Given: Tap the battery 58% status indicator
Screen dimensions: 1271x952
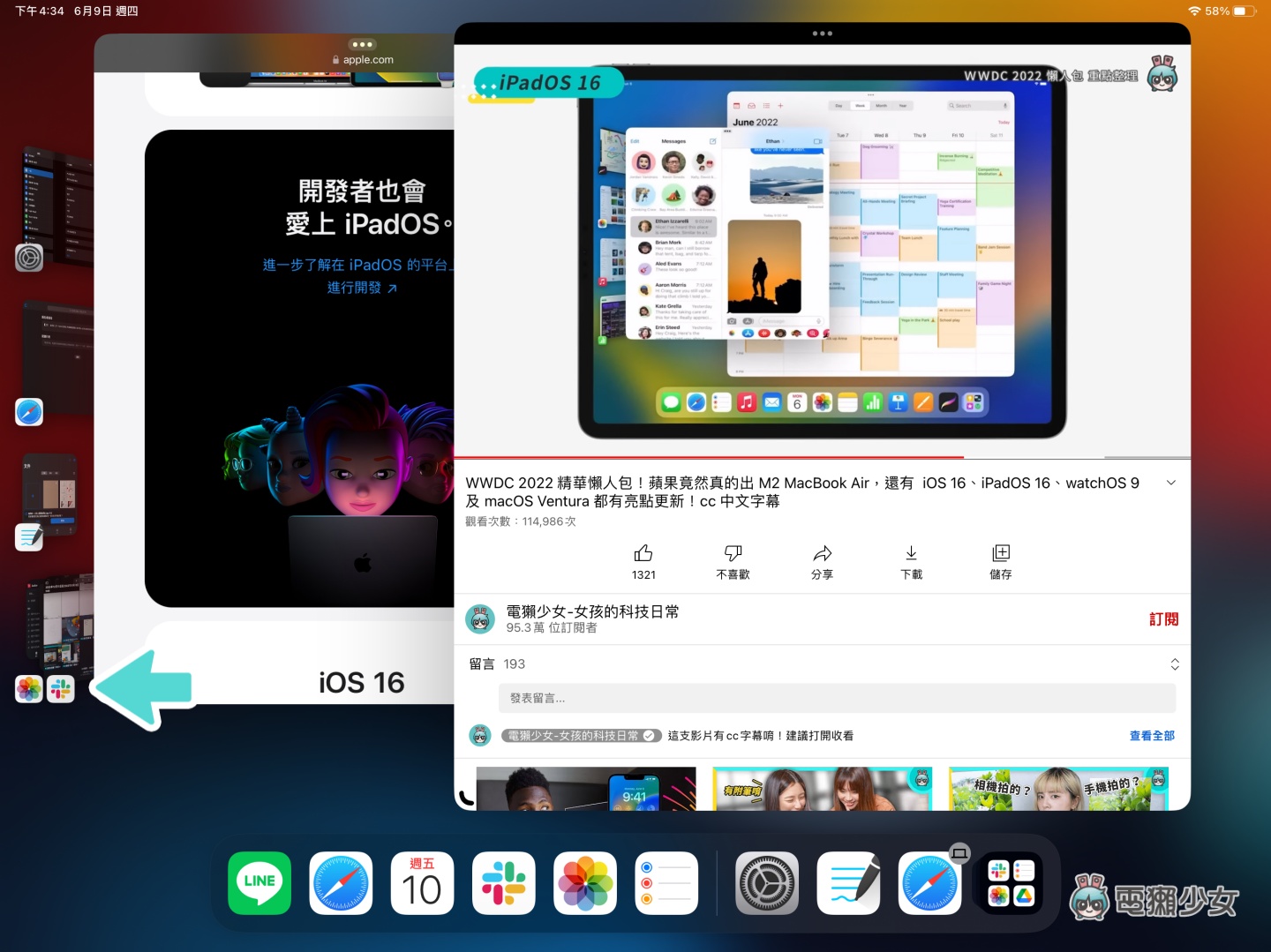Looking at the screenshot, I should (1230, 11).
